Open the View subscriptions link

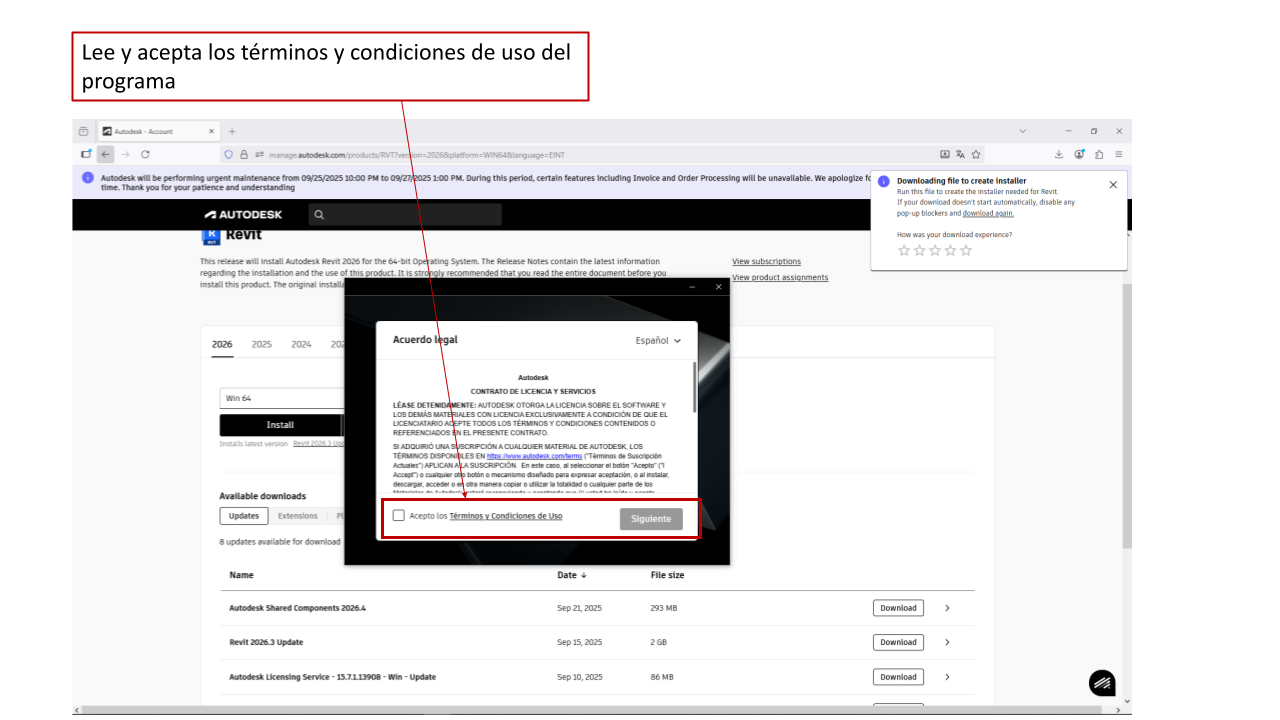tap(766, 262)
